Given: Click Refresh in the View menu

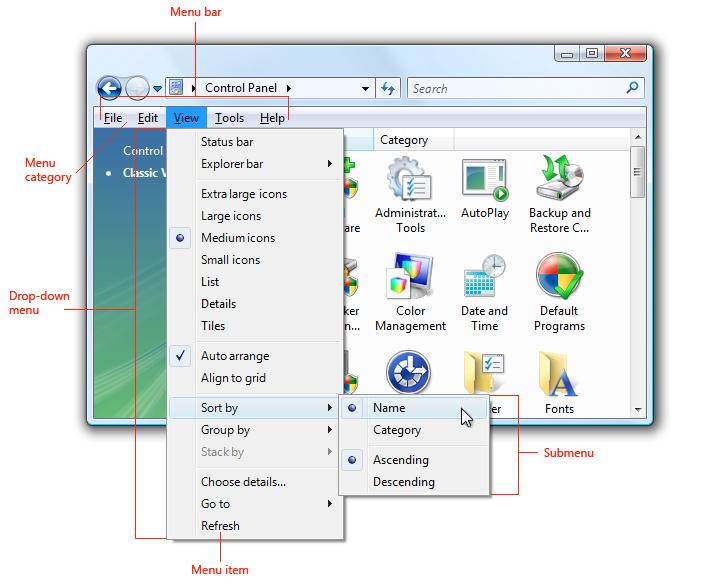Looking at the screenshot, I should [220, 526].
